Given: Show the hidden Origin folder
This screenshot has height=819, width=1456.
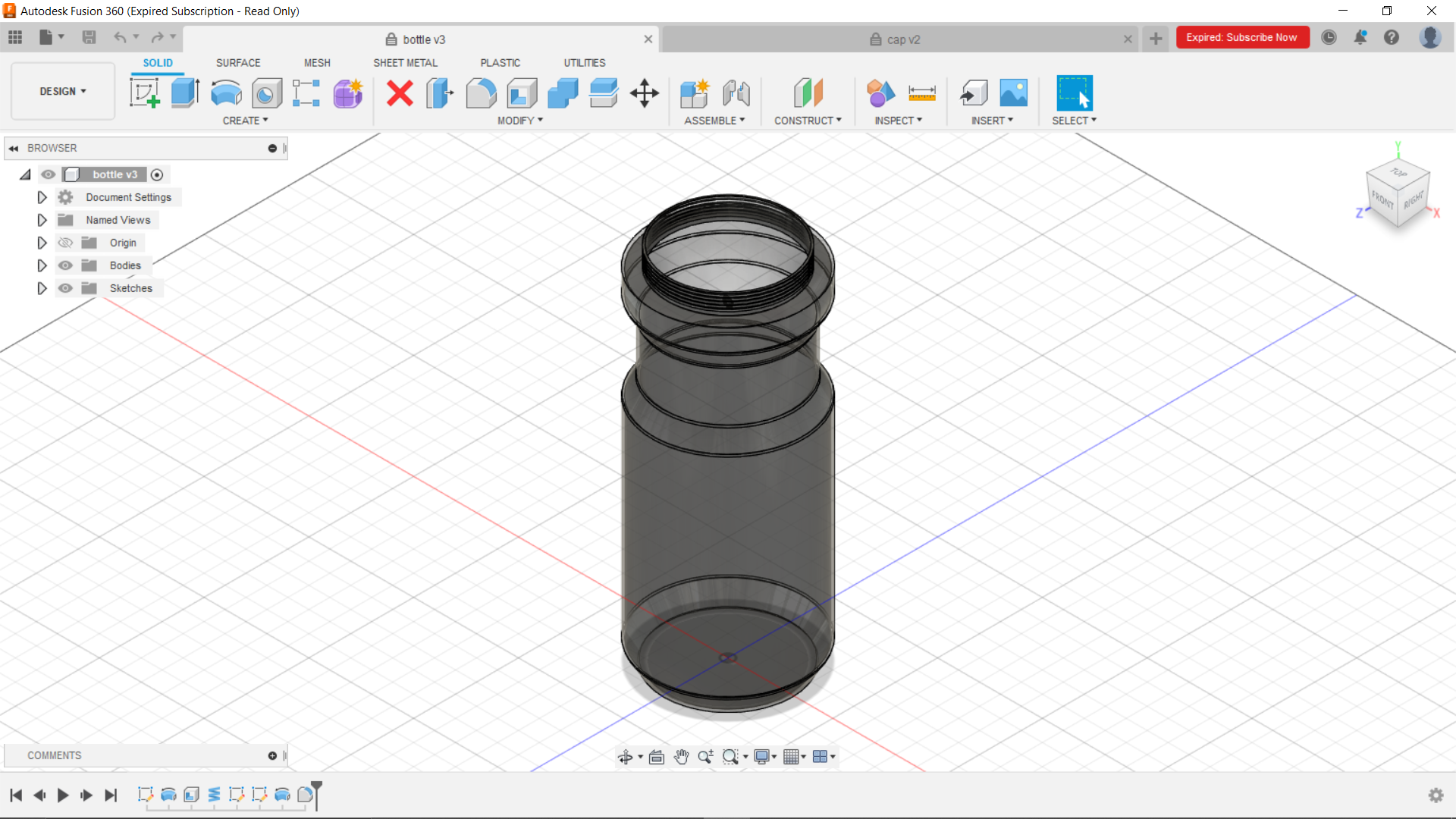Looking at the screenshot, I should point(66,243).
